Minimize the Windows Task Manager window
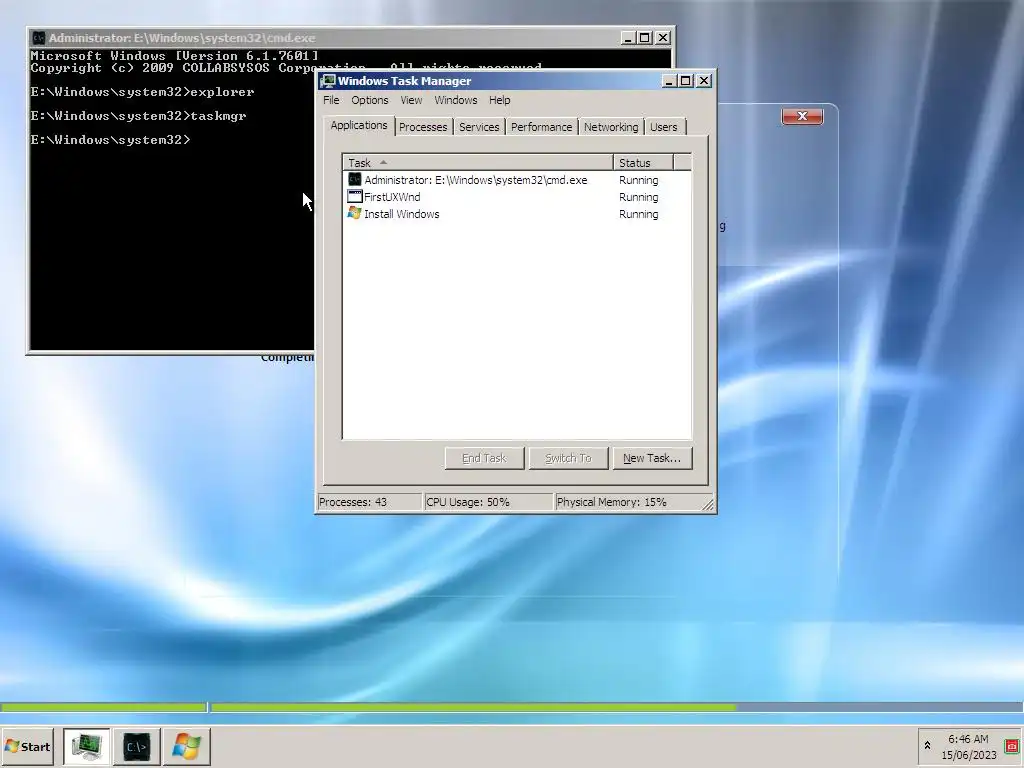 669,81
